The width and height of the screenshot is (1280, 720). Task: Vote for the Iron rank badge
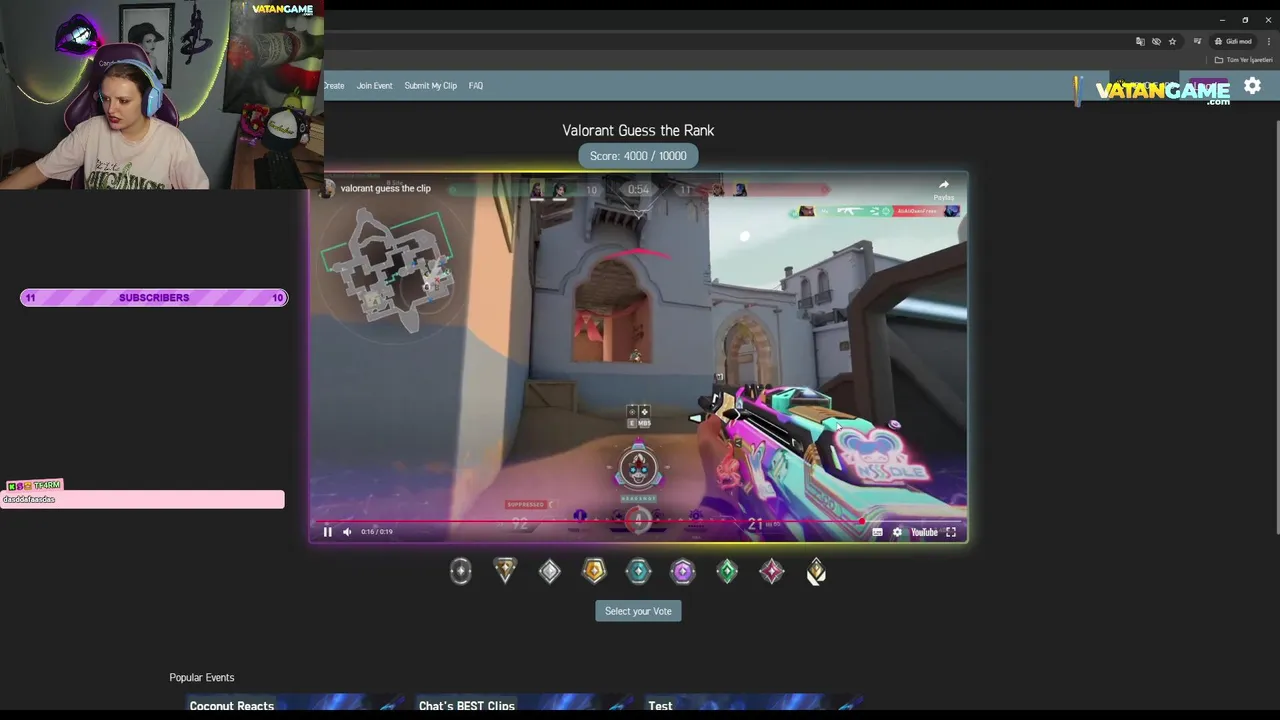[461, 571]
